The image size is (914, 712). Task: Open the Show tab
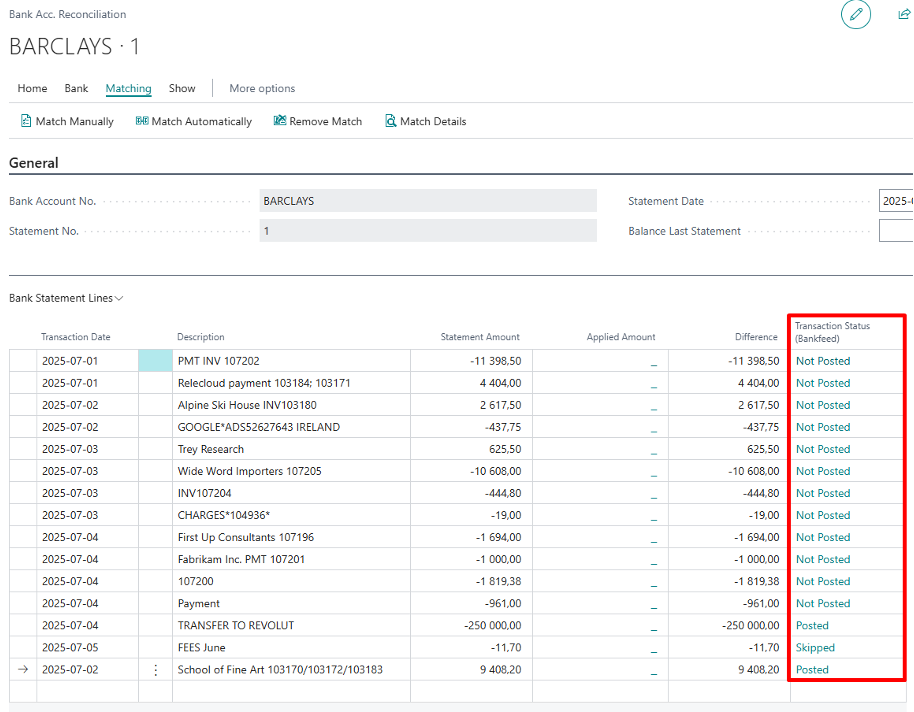[x=182, y=88]
